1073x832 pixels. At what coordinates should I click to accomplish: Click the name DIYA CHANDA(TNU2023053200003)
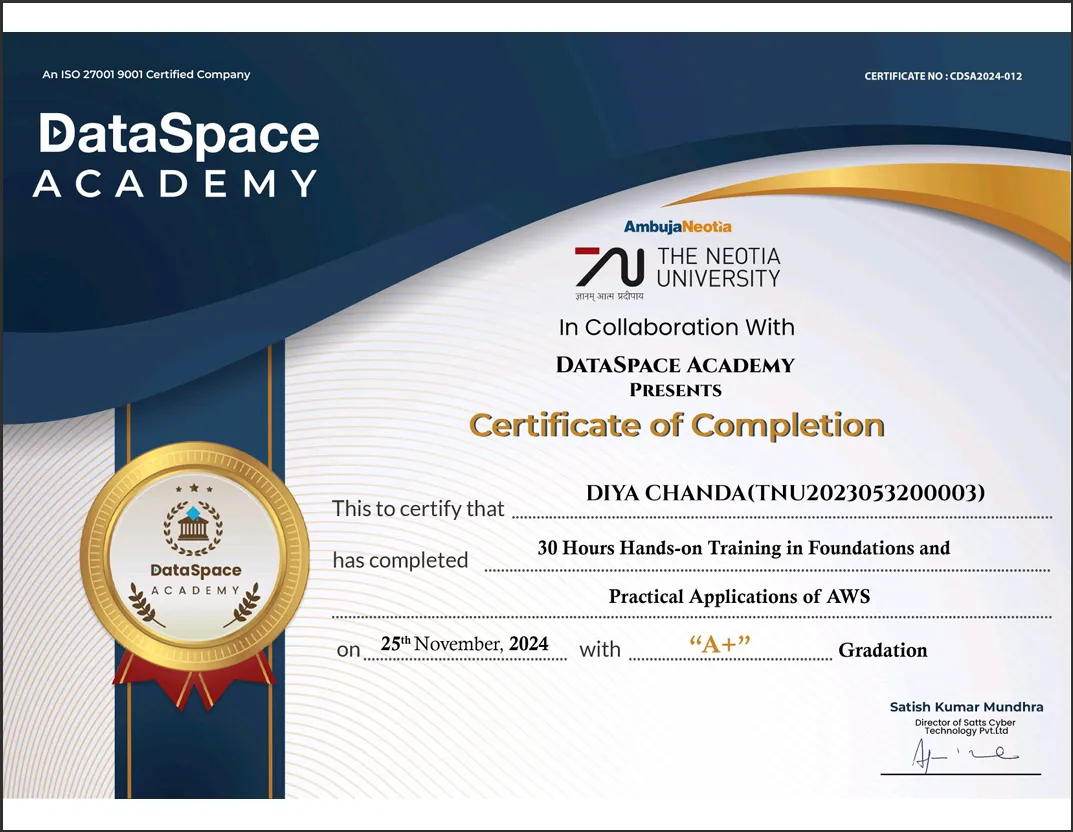click(x=786, y=493)
